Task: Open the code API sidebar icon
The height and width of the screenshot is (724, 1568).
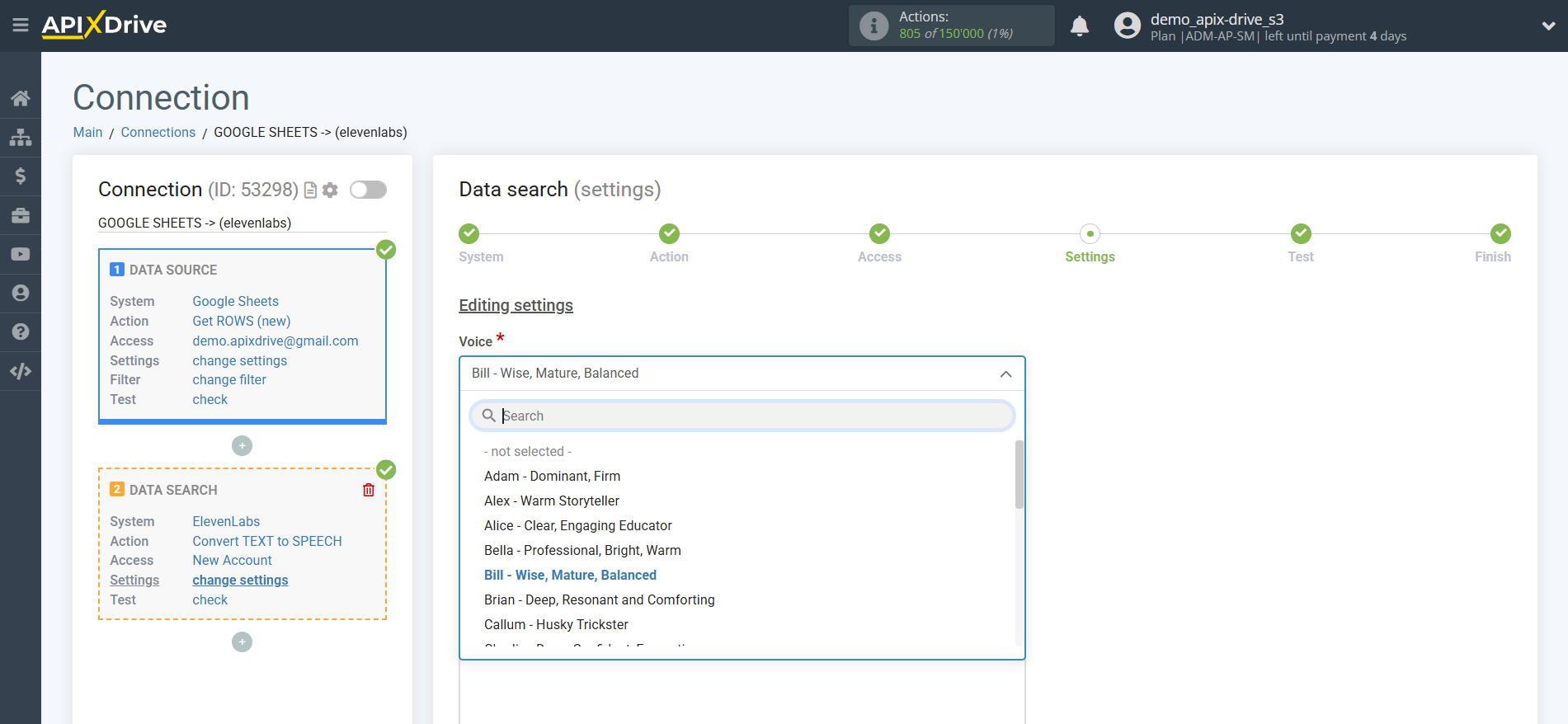Action: 21,371
